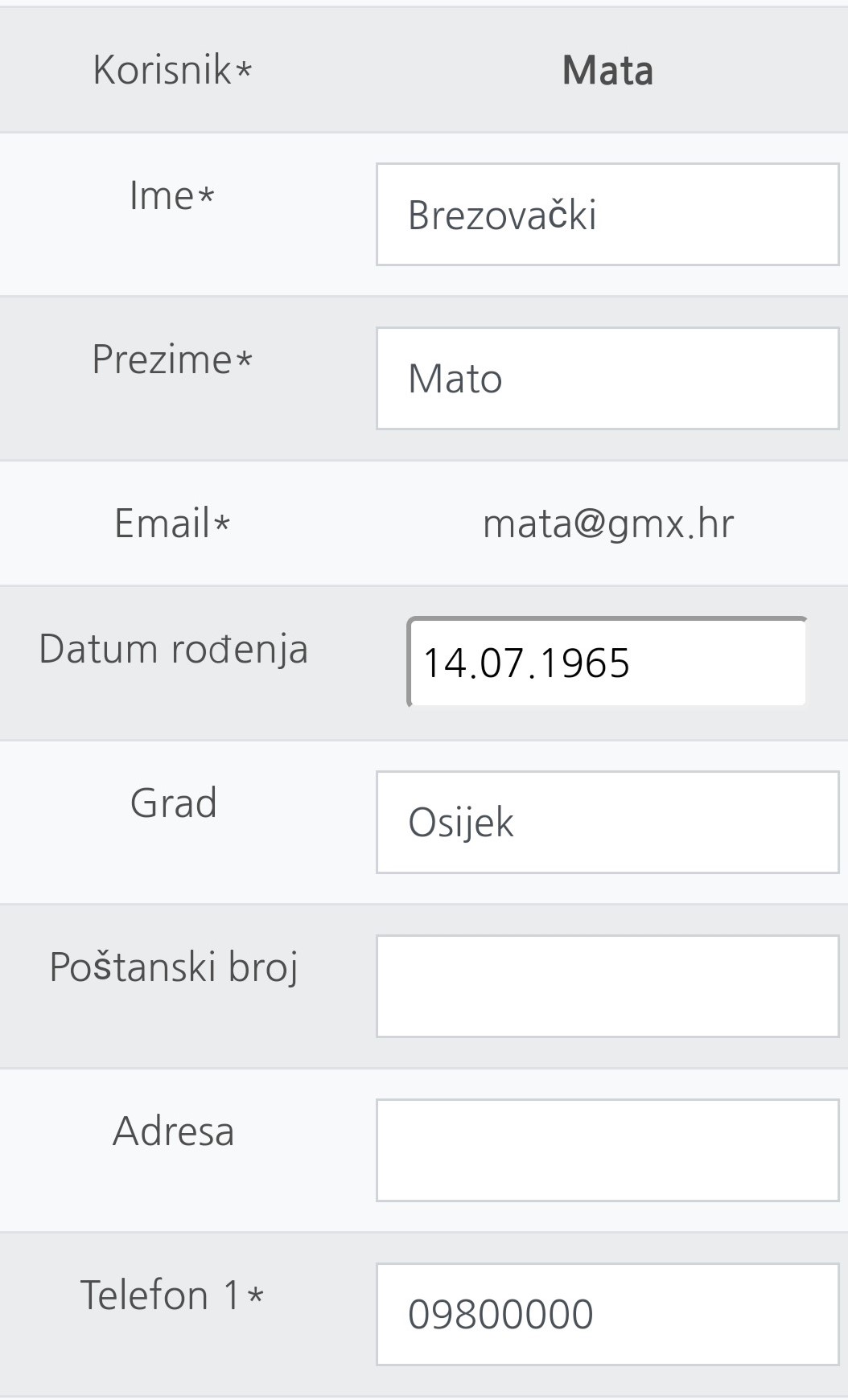Click the Korisnik label
848x1400 pixels.
[163, 70]
